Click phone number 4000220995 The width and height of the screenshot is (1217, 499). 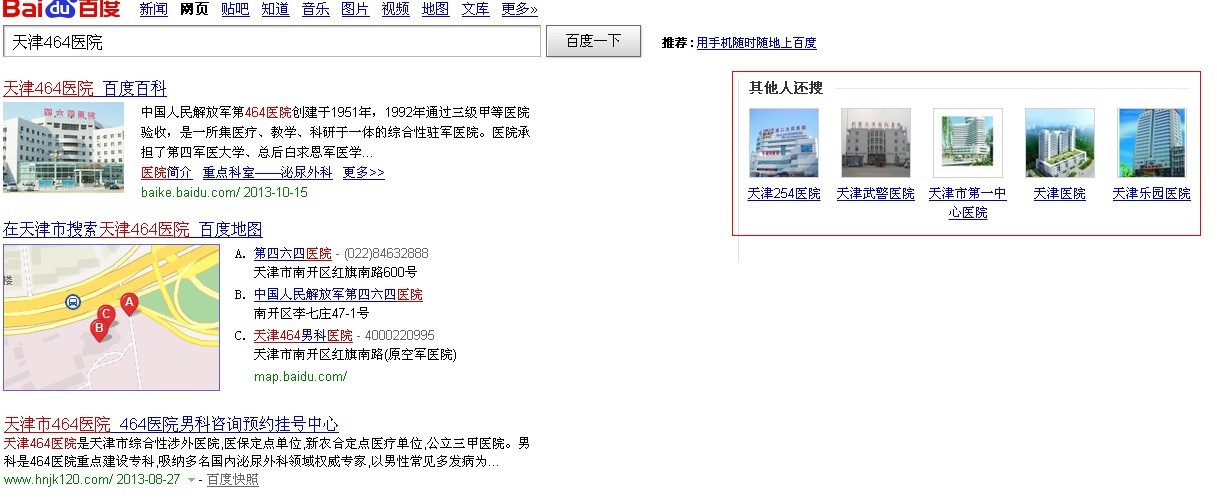[x=399, y=335]
